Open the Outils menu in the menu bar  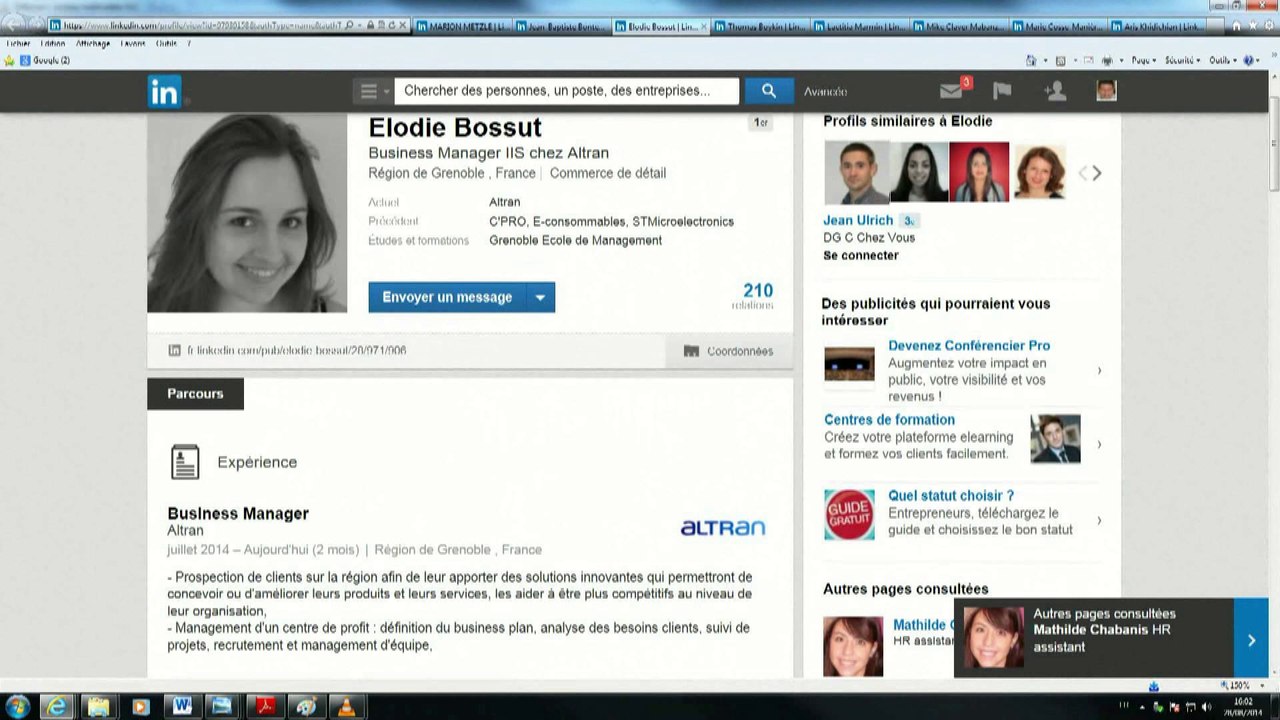tap(166, 44)
